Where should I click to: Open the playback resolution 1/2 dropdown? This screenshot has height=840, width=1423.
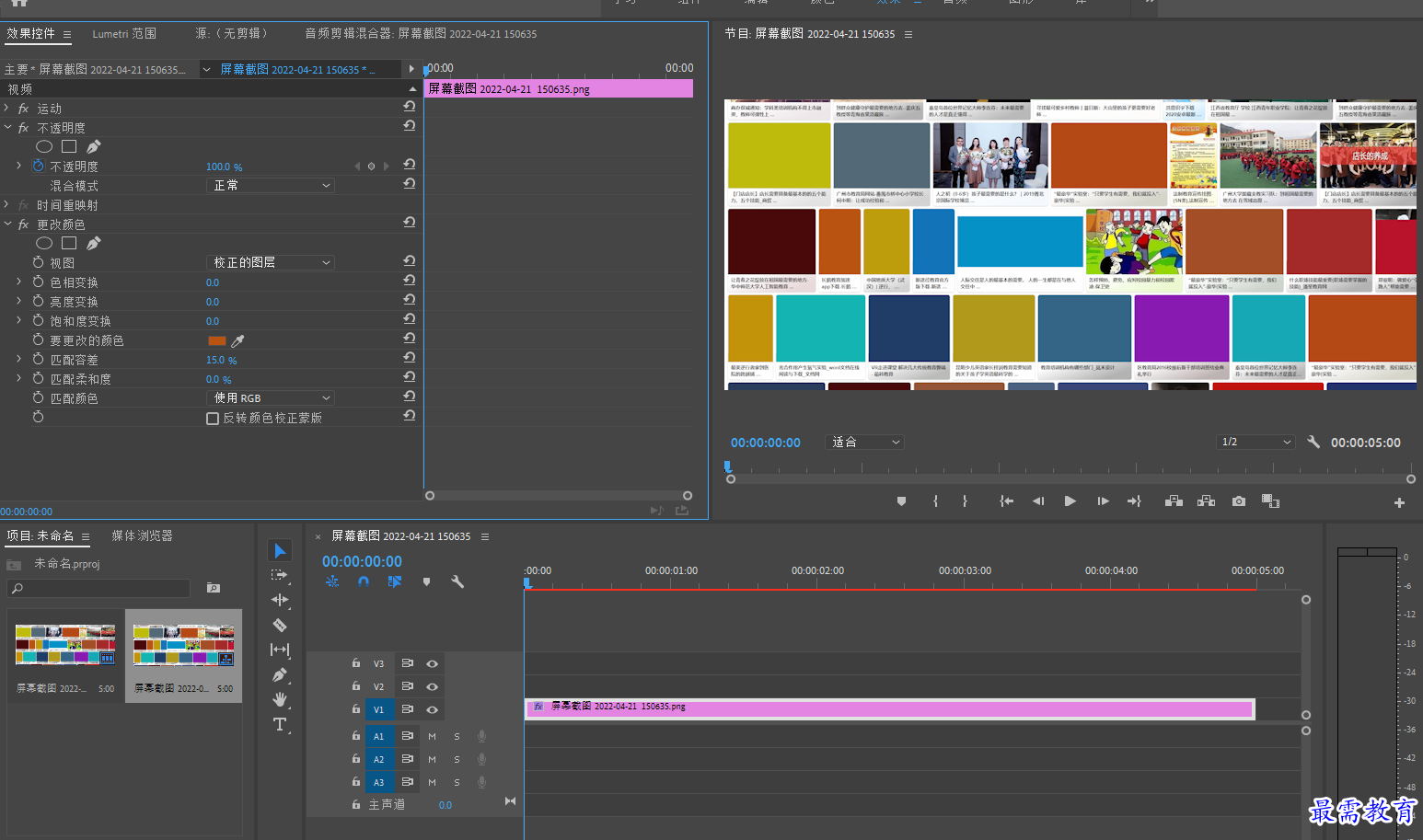tap(1256, 443)
